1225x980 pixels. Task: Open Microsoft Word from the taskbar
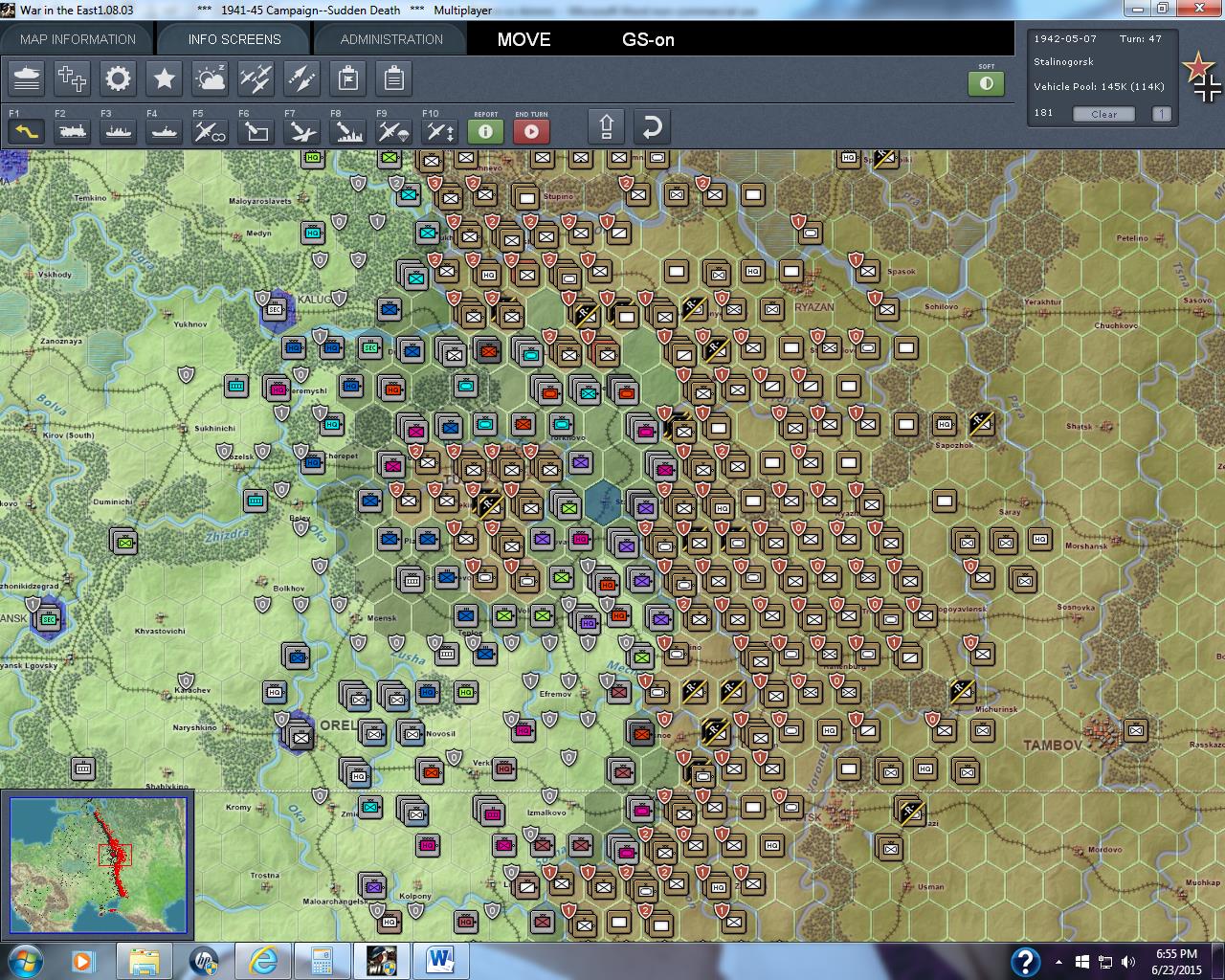pyautogui.click(x=440, y=960)
